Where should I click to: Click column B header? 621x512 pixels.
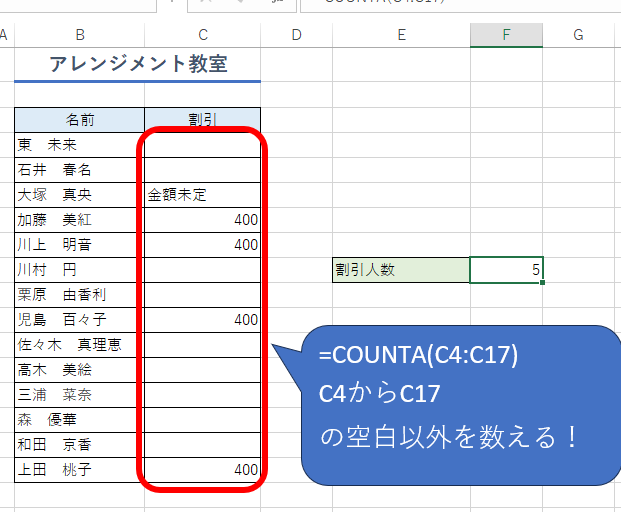(x=79, y=35)
